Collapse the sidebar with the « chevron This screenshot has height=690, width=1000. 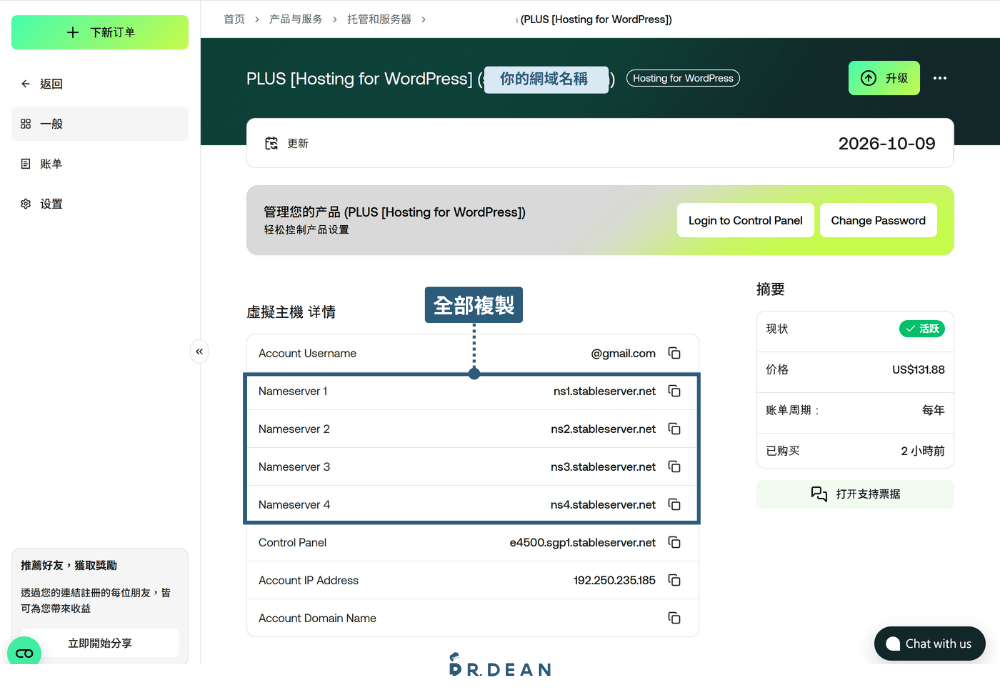click(x=200, y=351)
